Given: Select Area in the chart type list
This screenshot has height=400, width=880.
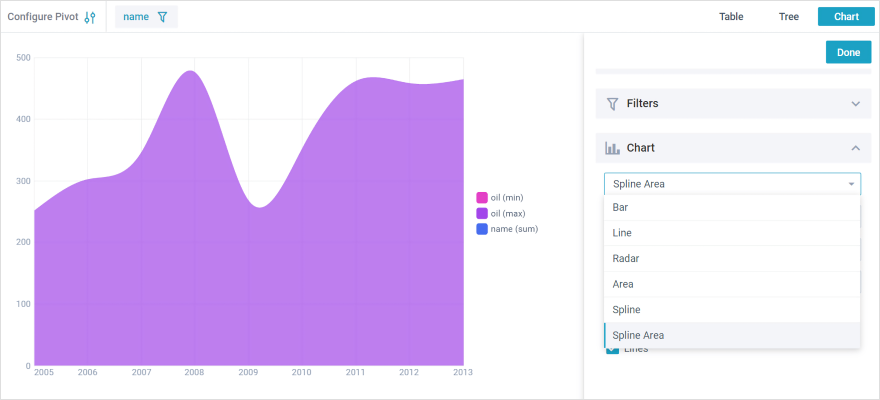Looking at the screenshot, I should tap(732, 284).
